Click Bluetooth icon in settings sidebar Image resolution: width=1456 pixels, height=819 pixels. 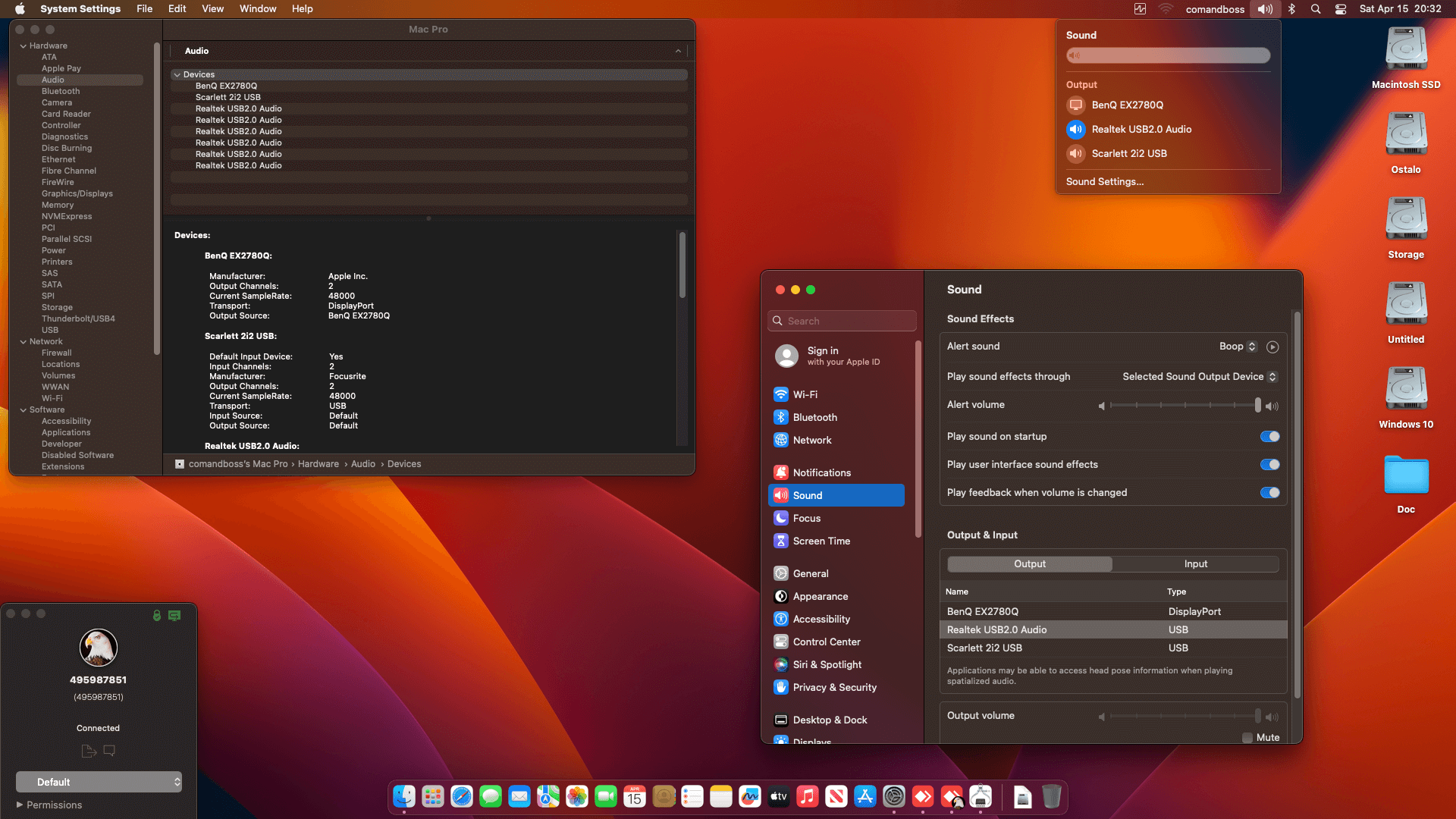(x=781, y=418)
